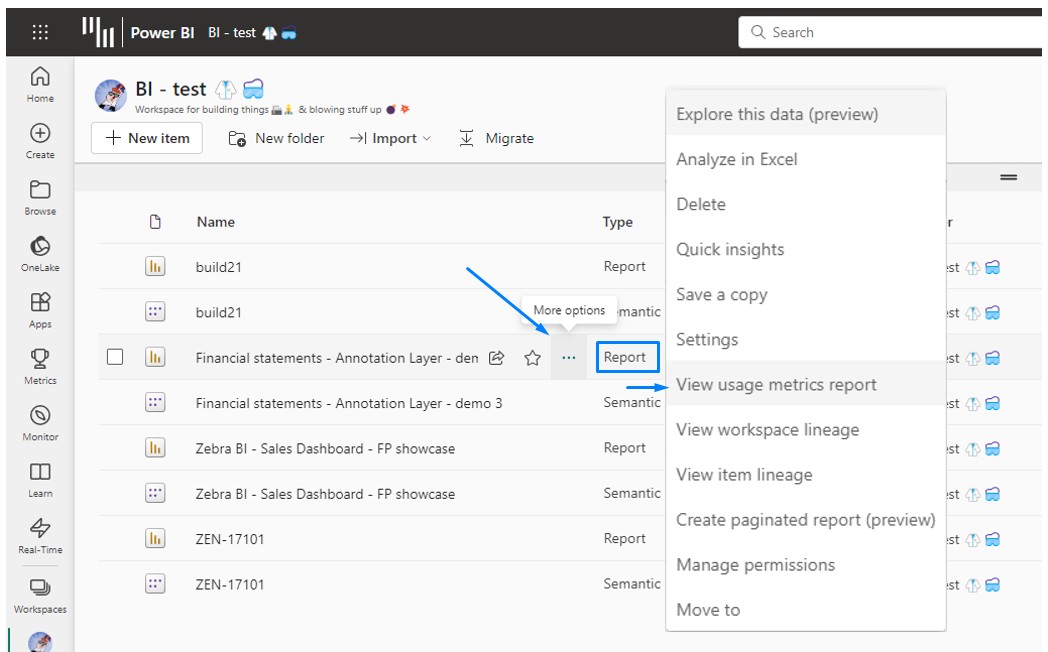Image resolution: width=1048 pixels, height=652 pixels.
Task: Expand the Import dropdown
Action: (390, 138)
